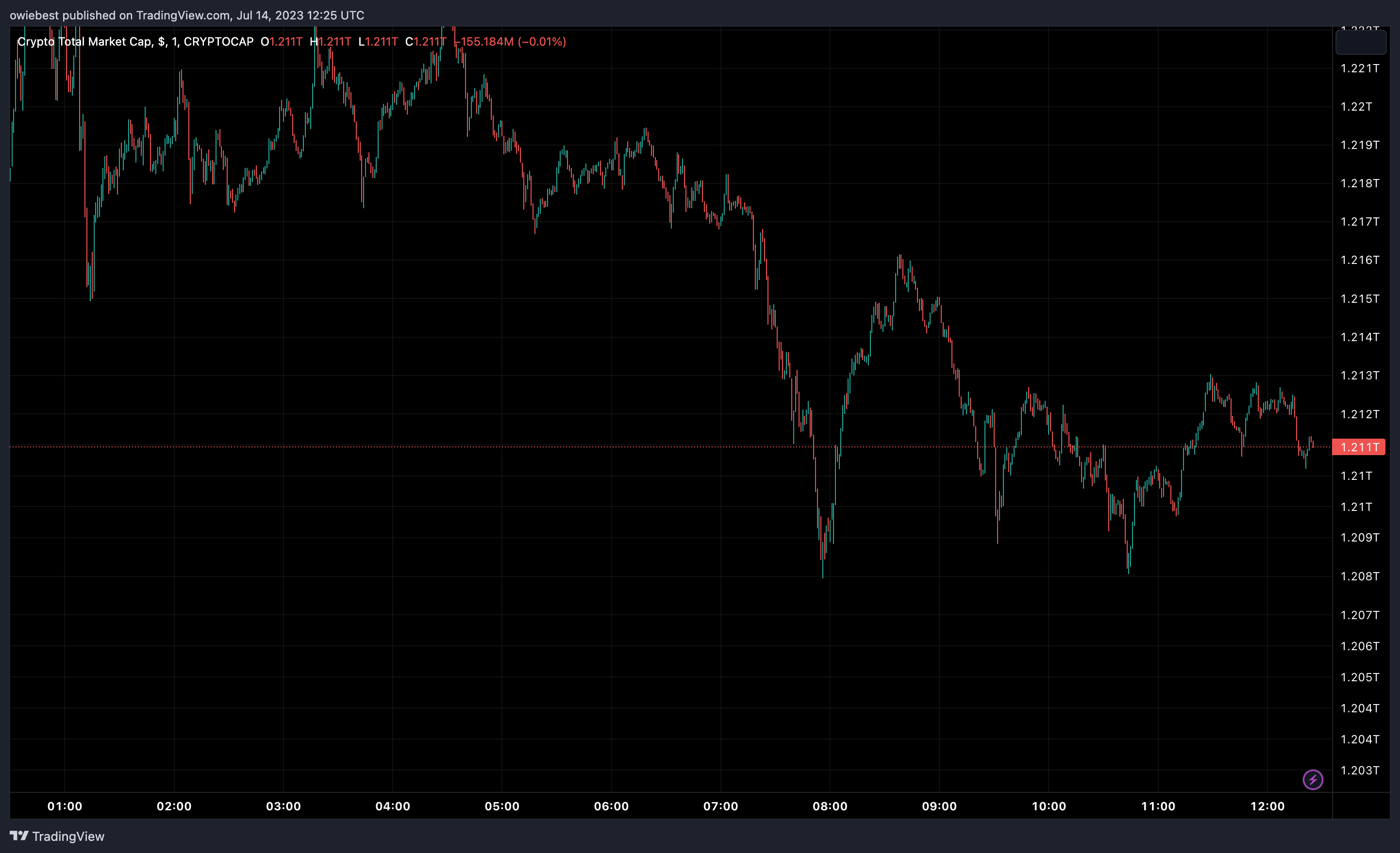Screen dimensions: 1400x853
Task: Click the 06:00 time axis label
Action: coord(611,806)
